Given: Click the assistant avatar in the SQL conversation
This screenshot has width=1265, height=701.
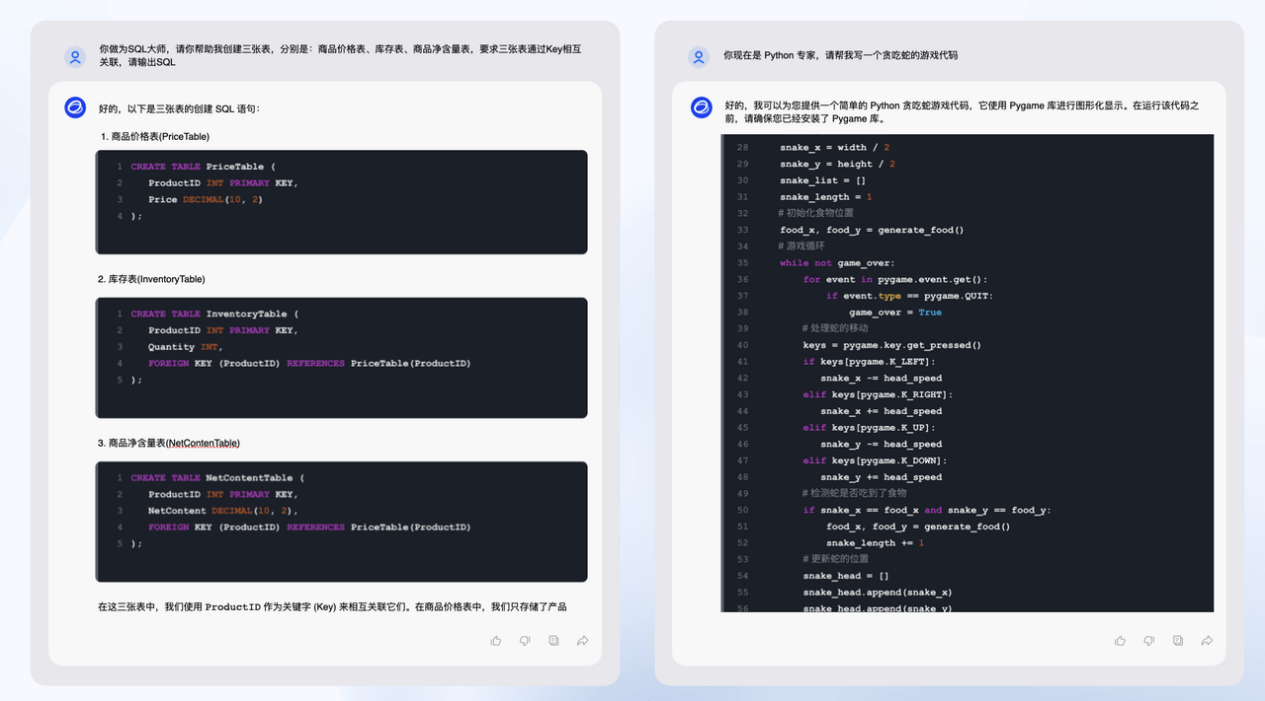Looking at the screenshot, I should point(75,107).
